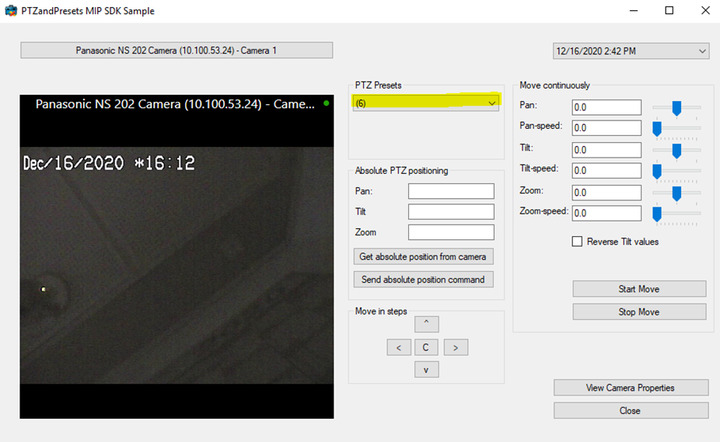Viewport: 720px width, 442px height.
Task: Click the absolute Pan input field
Action: (x=451, y=191)
